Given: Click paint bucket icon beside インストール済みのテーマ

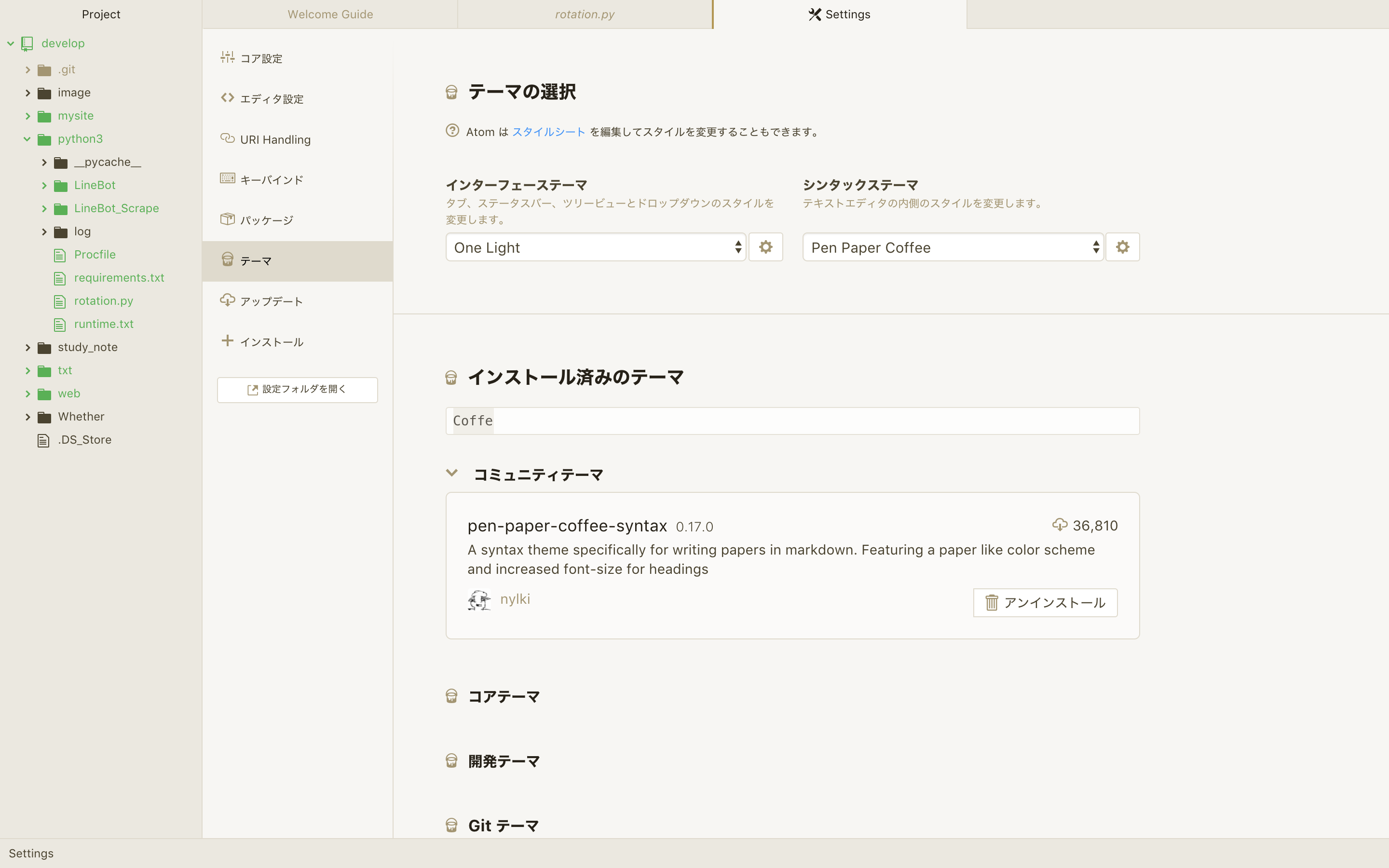Looking at the screenshot, I should tap(451, 378).
